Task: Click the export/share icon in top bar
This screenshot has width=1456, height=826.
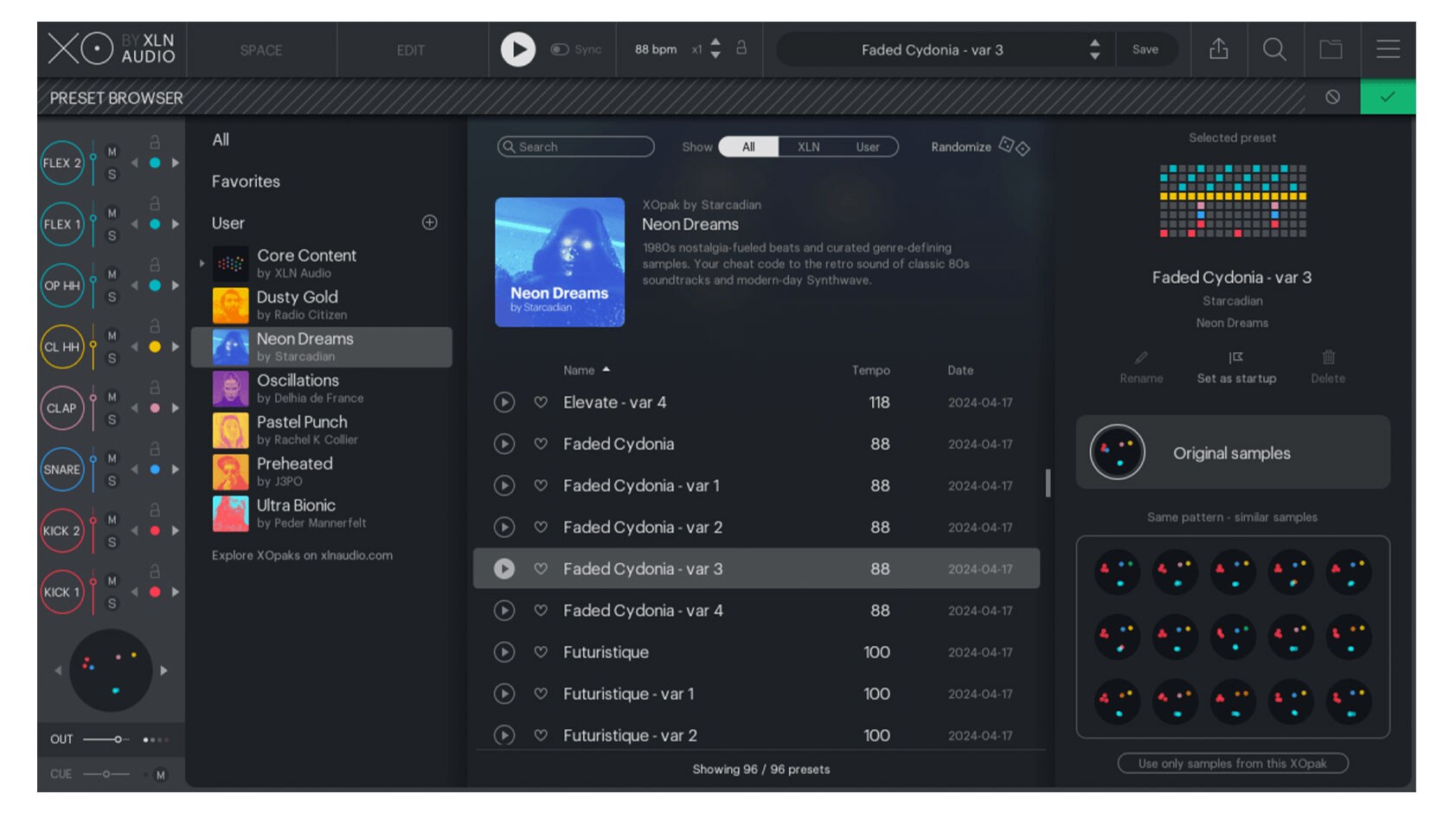Action: tap(1218, 49)
